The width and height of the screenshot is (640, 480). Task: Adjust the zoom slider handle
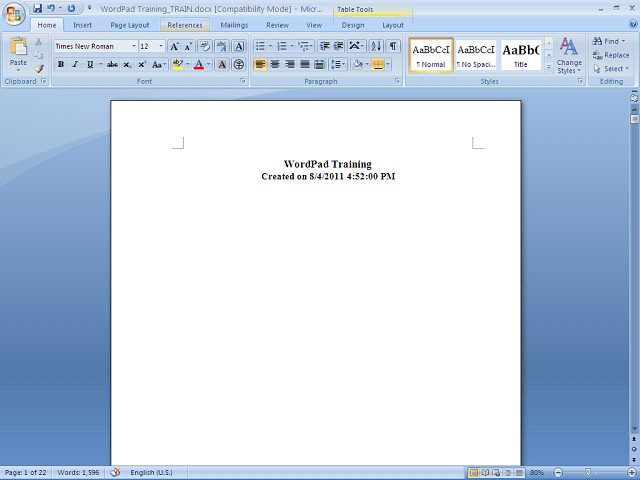click(588, 473)
